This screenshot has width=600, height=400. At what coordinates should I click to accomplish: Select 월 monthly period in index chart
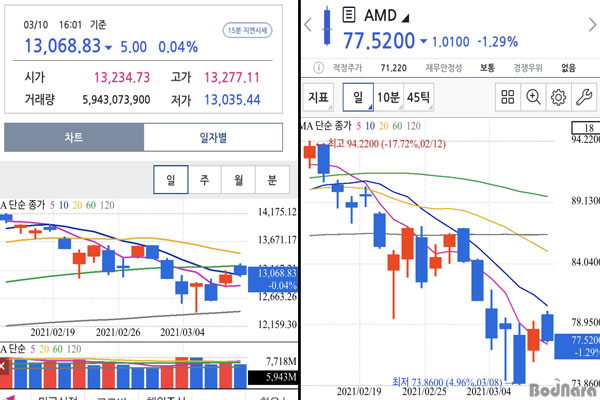coord(238,180)
